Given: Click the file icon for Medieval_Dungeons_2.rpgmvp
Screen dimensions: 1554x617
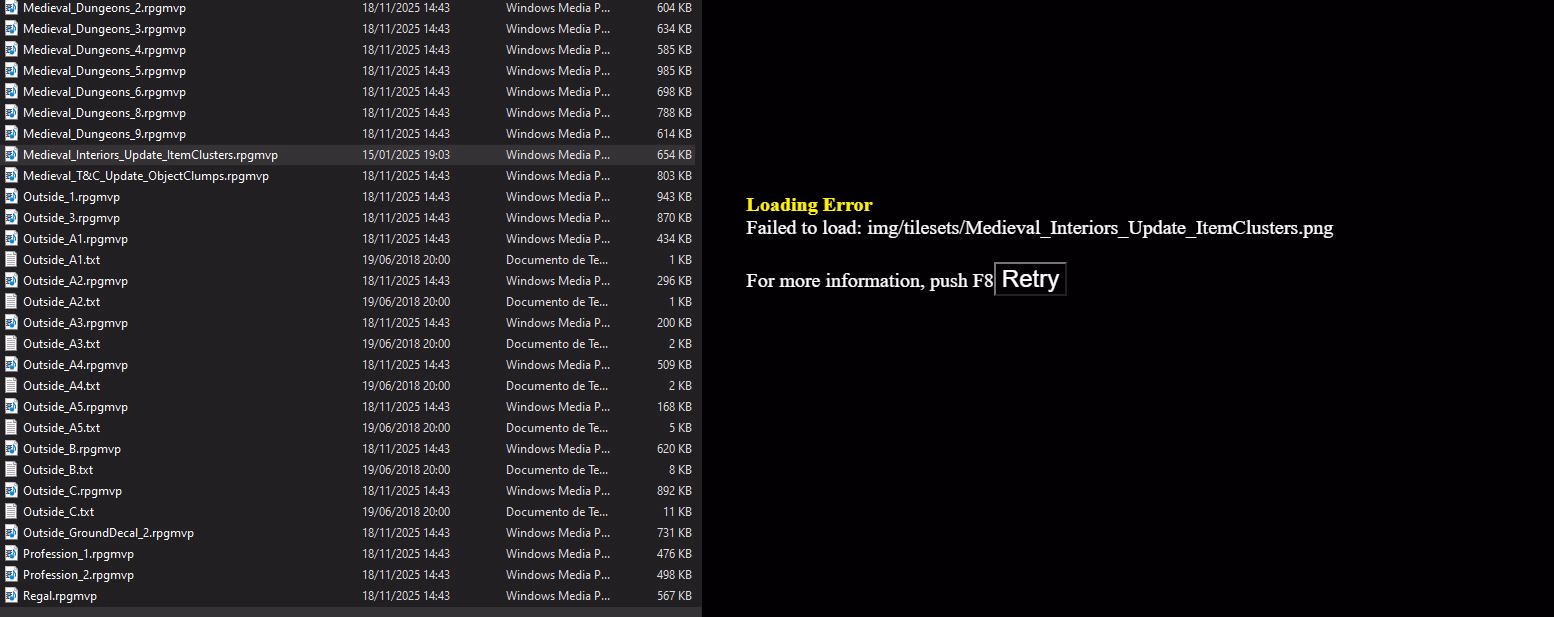Looking at the screenshot, I should 12,8.
